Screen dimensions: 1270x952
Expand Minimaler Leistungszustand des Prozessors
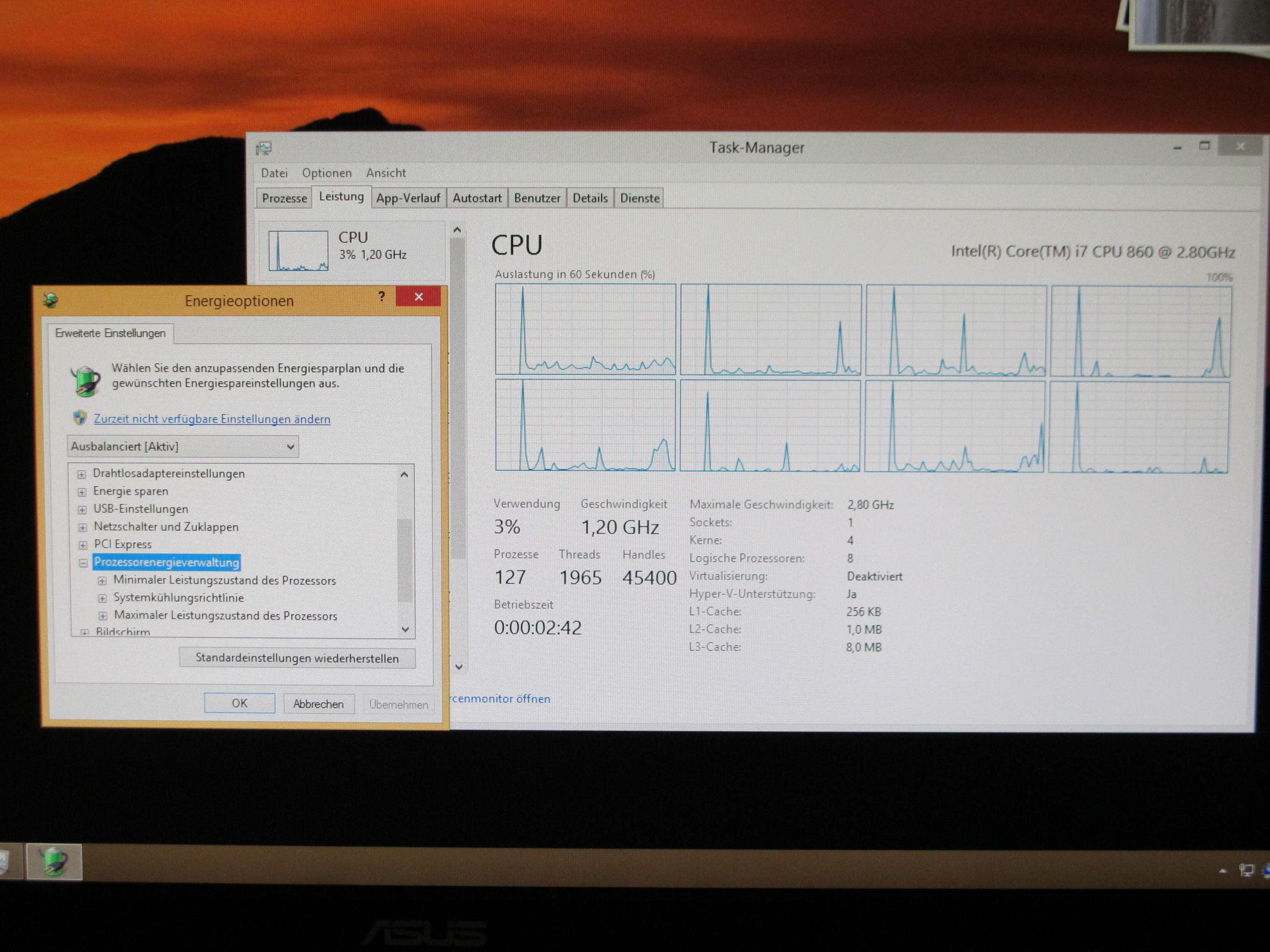102,581
